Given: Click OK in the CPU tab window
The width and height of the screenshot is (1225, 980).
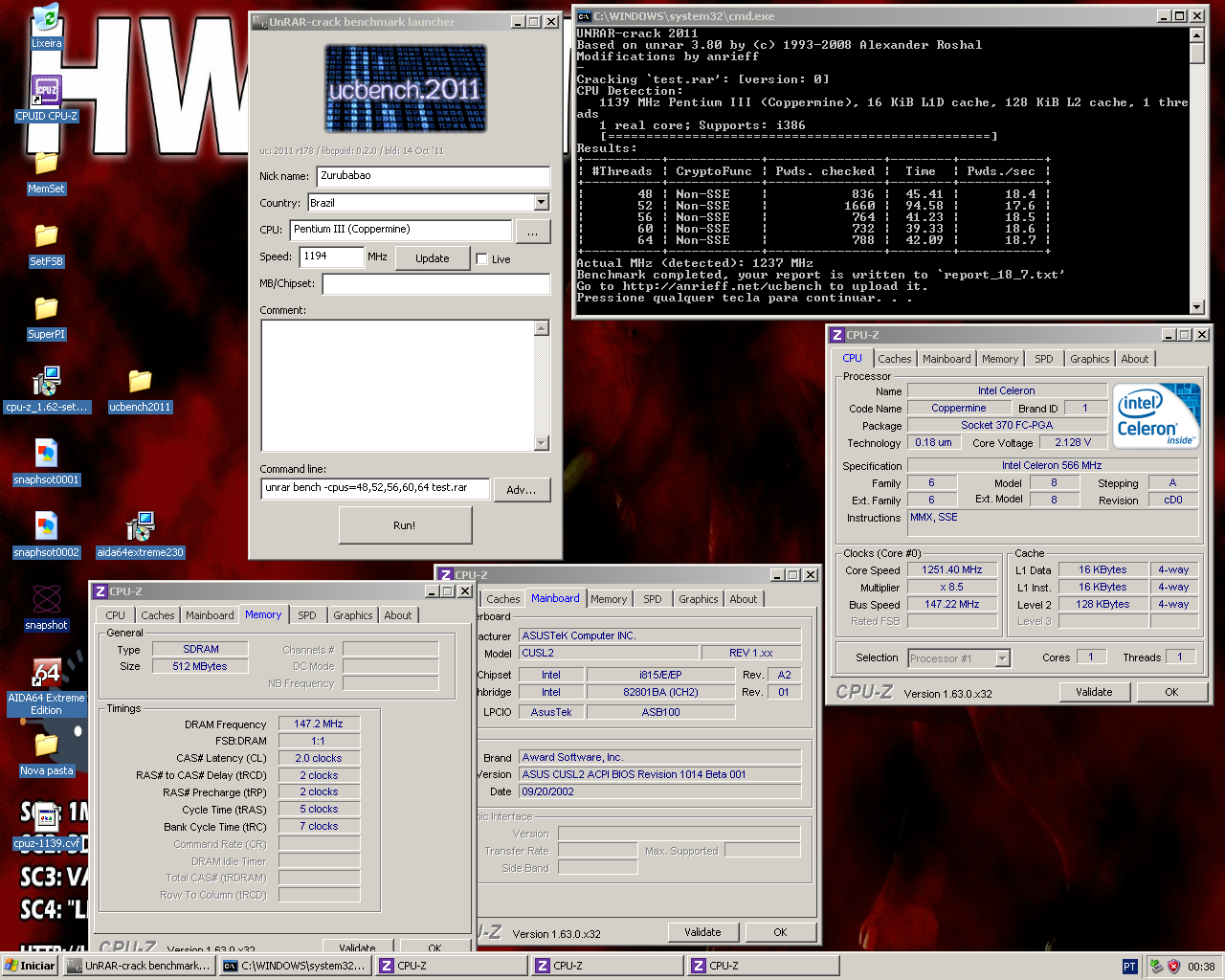Looking at the screenshot, I should click(x=1171, y=692).
